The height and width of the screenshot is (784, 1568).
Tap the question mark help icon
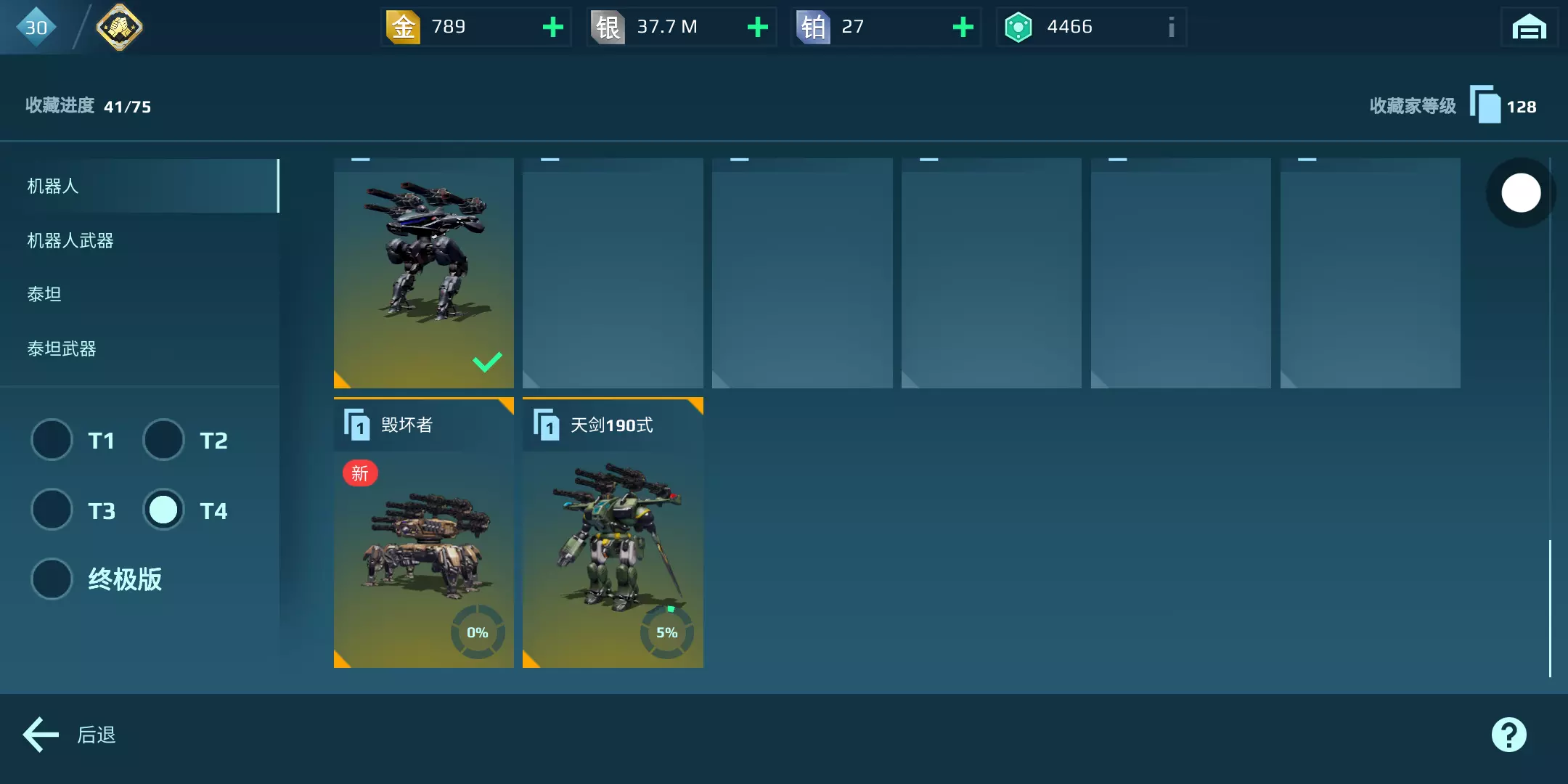pyautogui.click(x=1509, y=735)
